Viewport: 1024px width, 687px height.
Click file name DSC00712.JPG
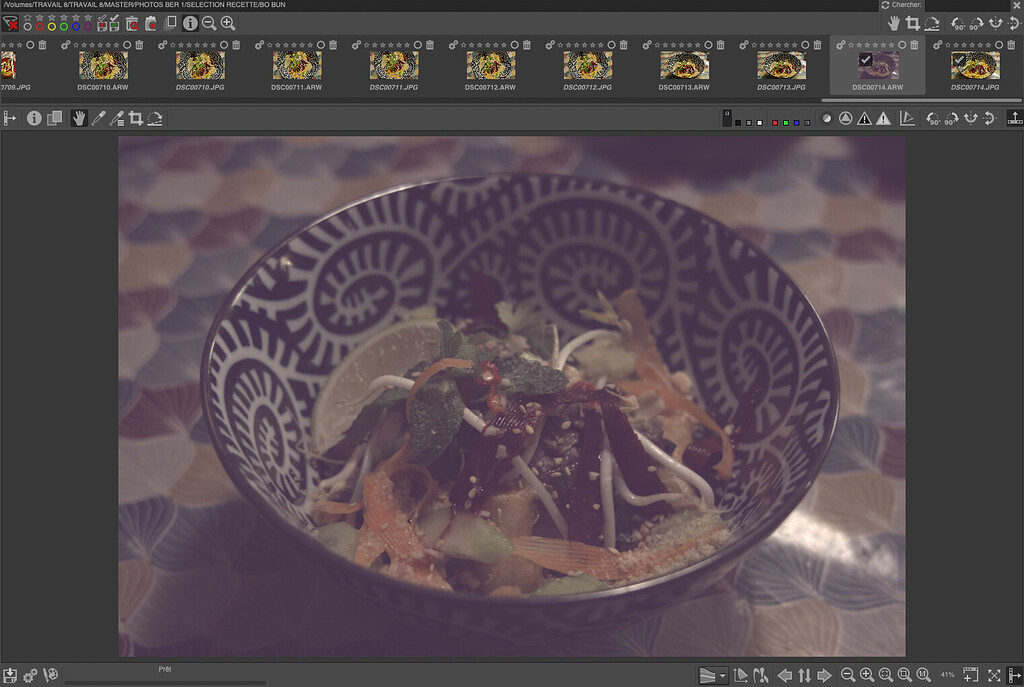pos(588,87)
